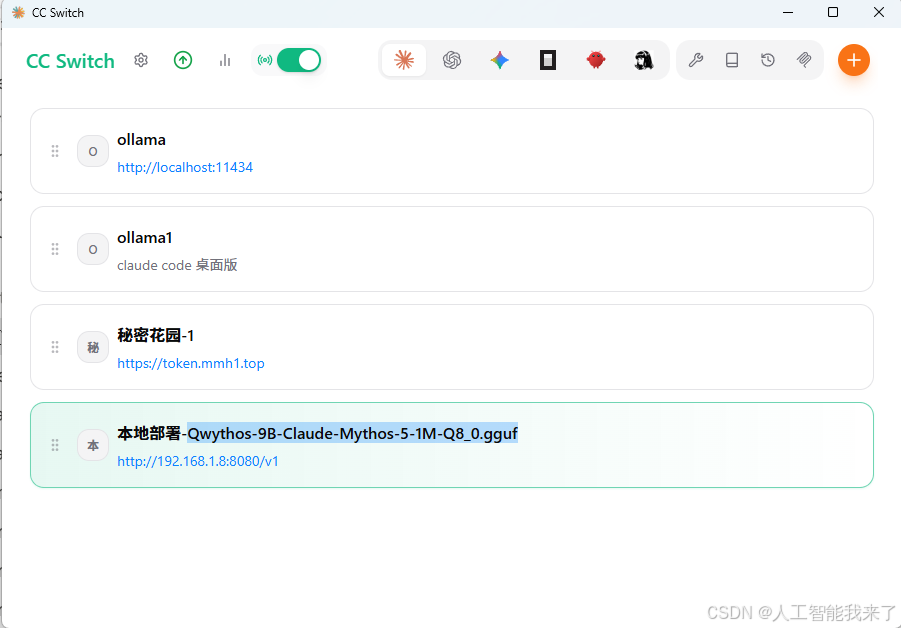Open the wrench tools icon
The width and height of the screenshot is (901, 628).
(x=696, y=60)
